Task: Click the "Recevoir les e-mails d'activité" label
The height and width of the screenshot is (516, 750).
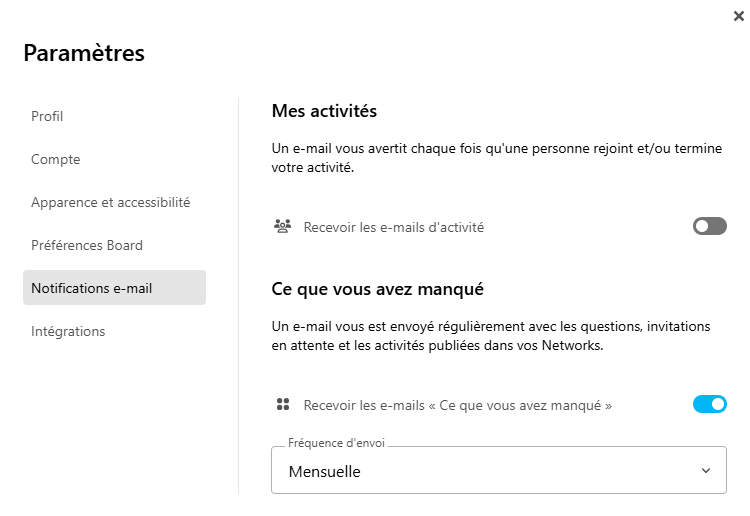Action: (394, 227)
